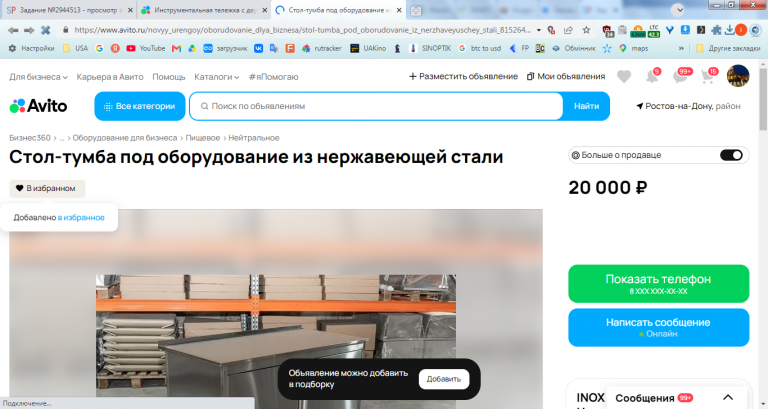Expand the 'Каталоги' menu
Screen dimensions: 768x409
tap(216, 77)
